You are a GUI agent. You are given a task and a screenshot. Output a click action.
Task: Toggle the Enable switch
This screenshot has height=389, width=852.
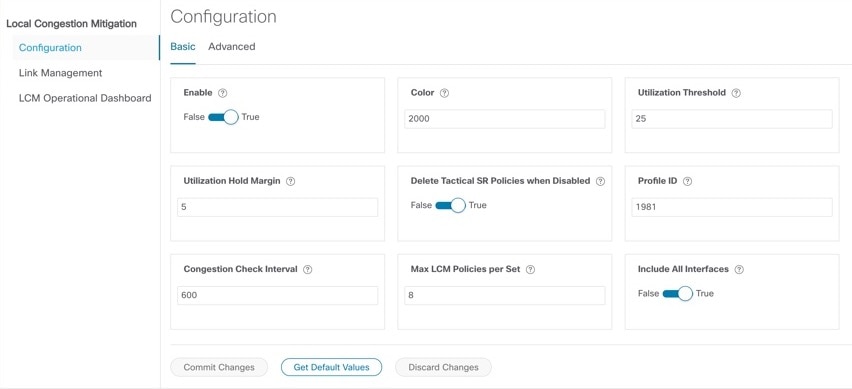223,117
